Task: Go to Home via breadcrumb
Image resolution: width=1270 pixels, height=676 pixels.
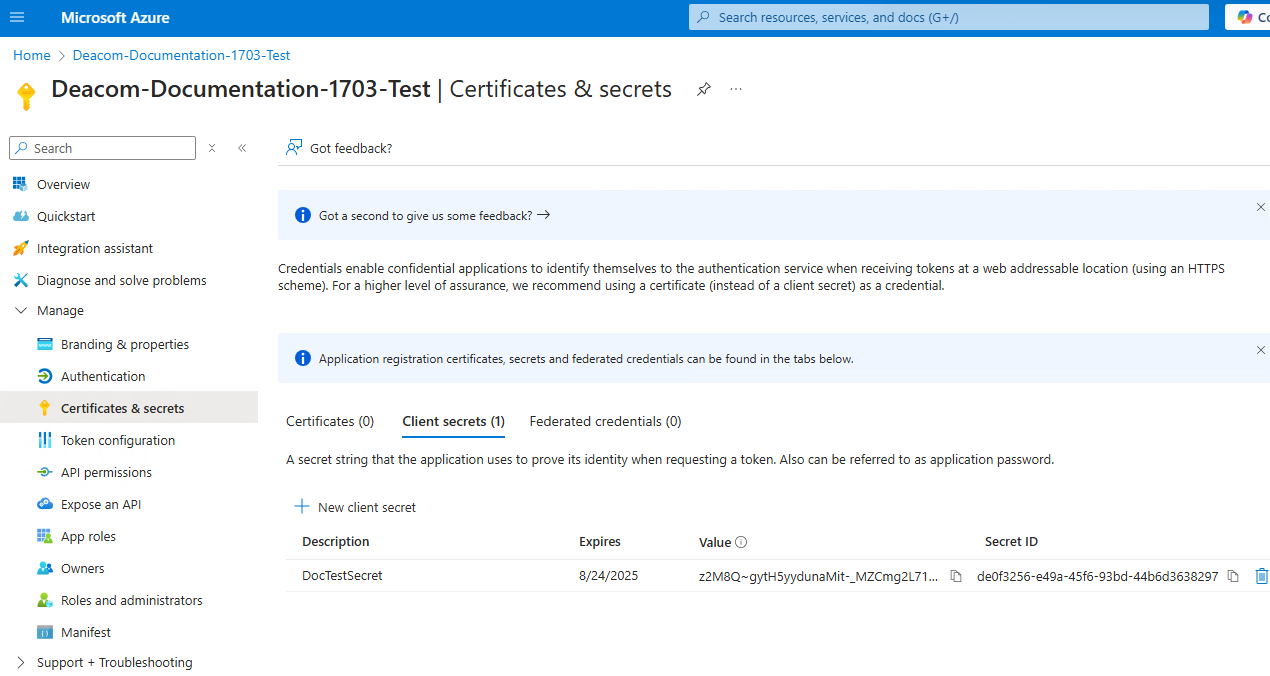Action: coord(32,55)
